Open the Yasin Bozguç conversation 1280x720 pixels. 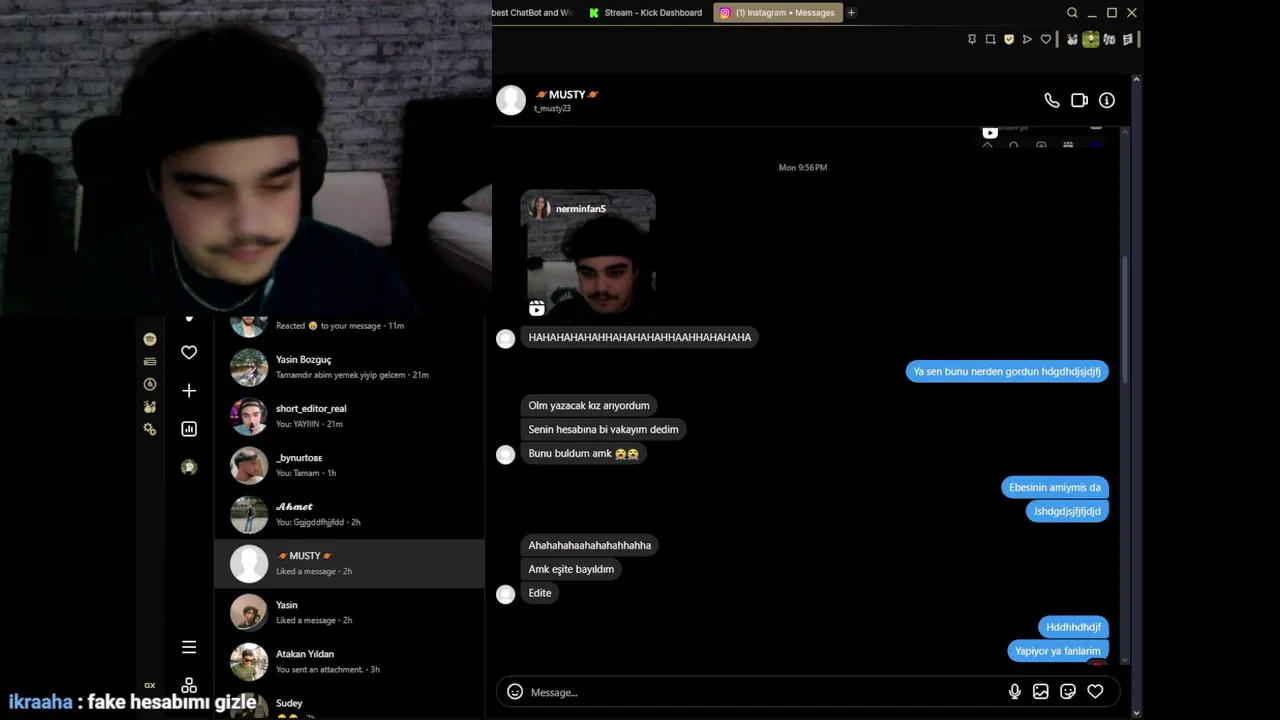349,367
